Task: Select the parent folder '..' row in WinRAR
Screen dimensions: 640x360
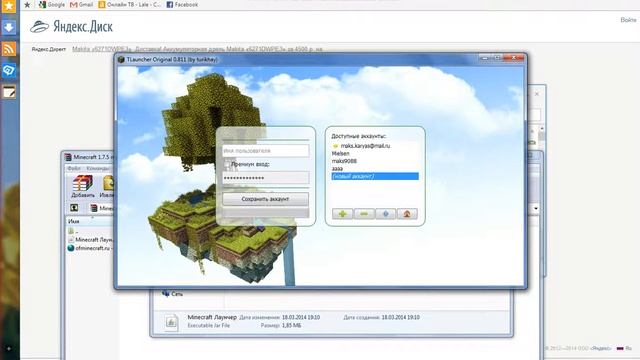Action: (90, 231)
